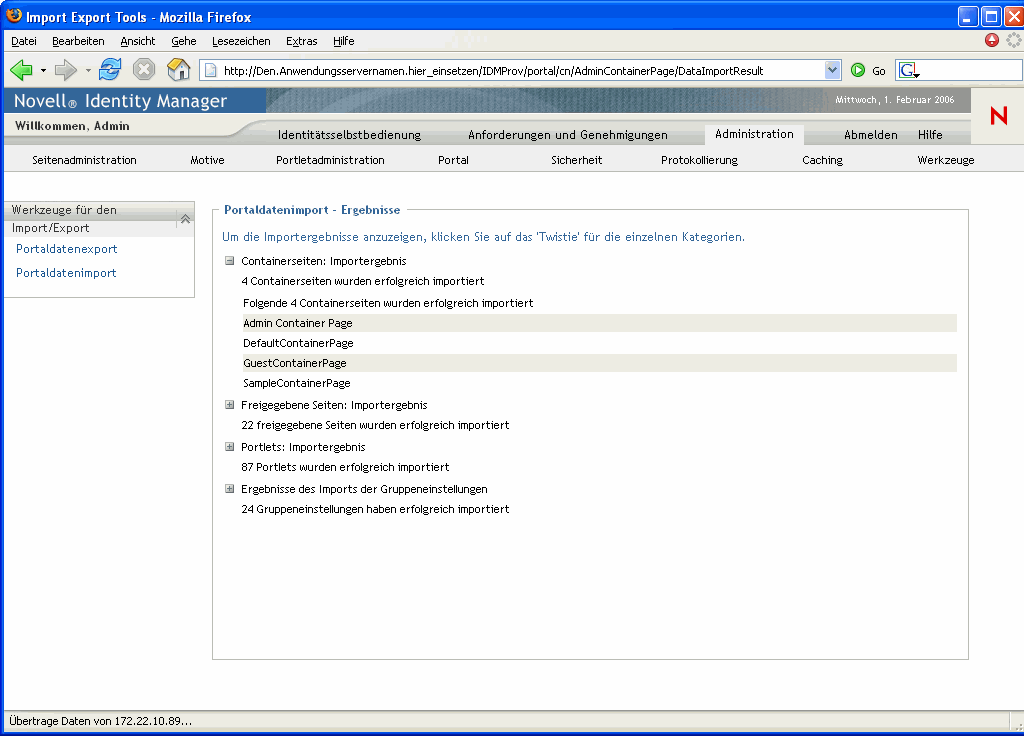Click the forward navigation arrow
This screenshot has width=1024, height=736.
tap(65, 69)
